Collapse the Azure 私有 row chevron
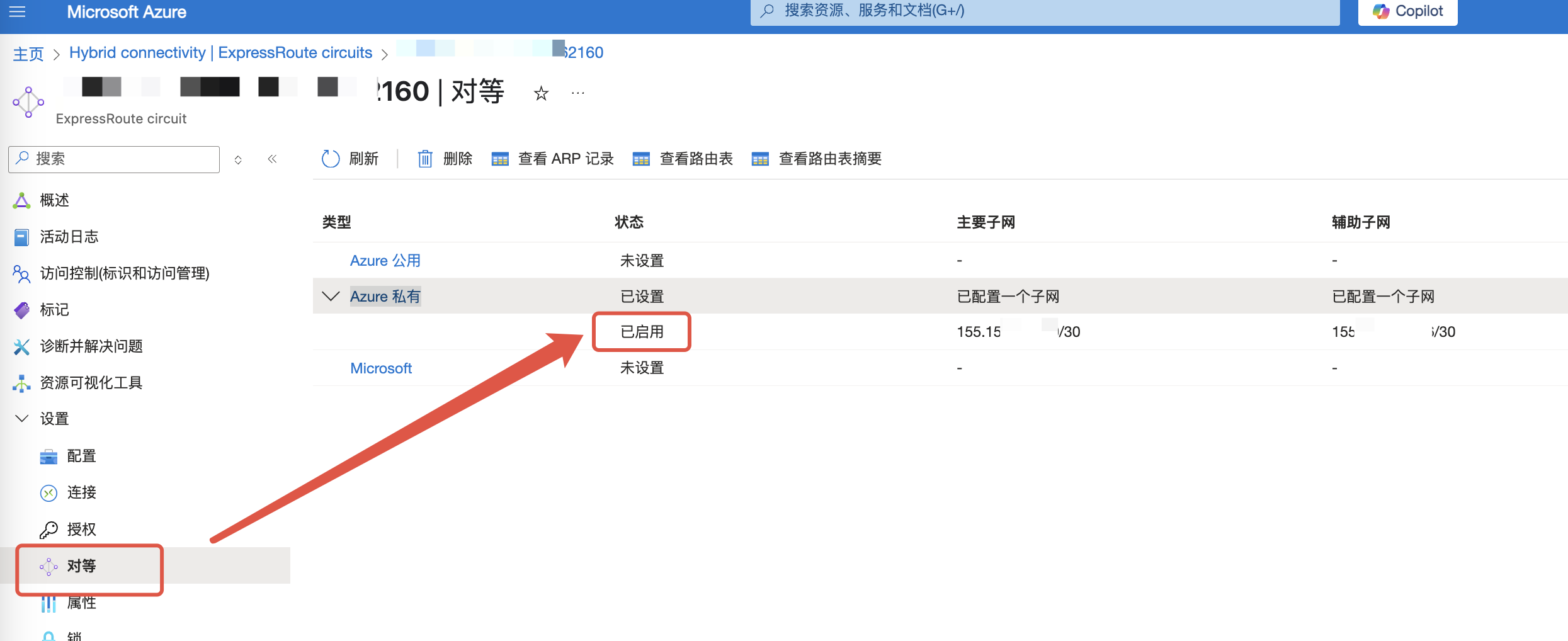1568x641 pixels. [x=331, y=296]
